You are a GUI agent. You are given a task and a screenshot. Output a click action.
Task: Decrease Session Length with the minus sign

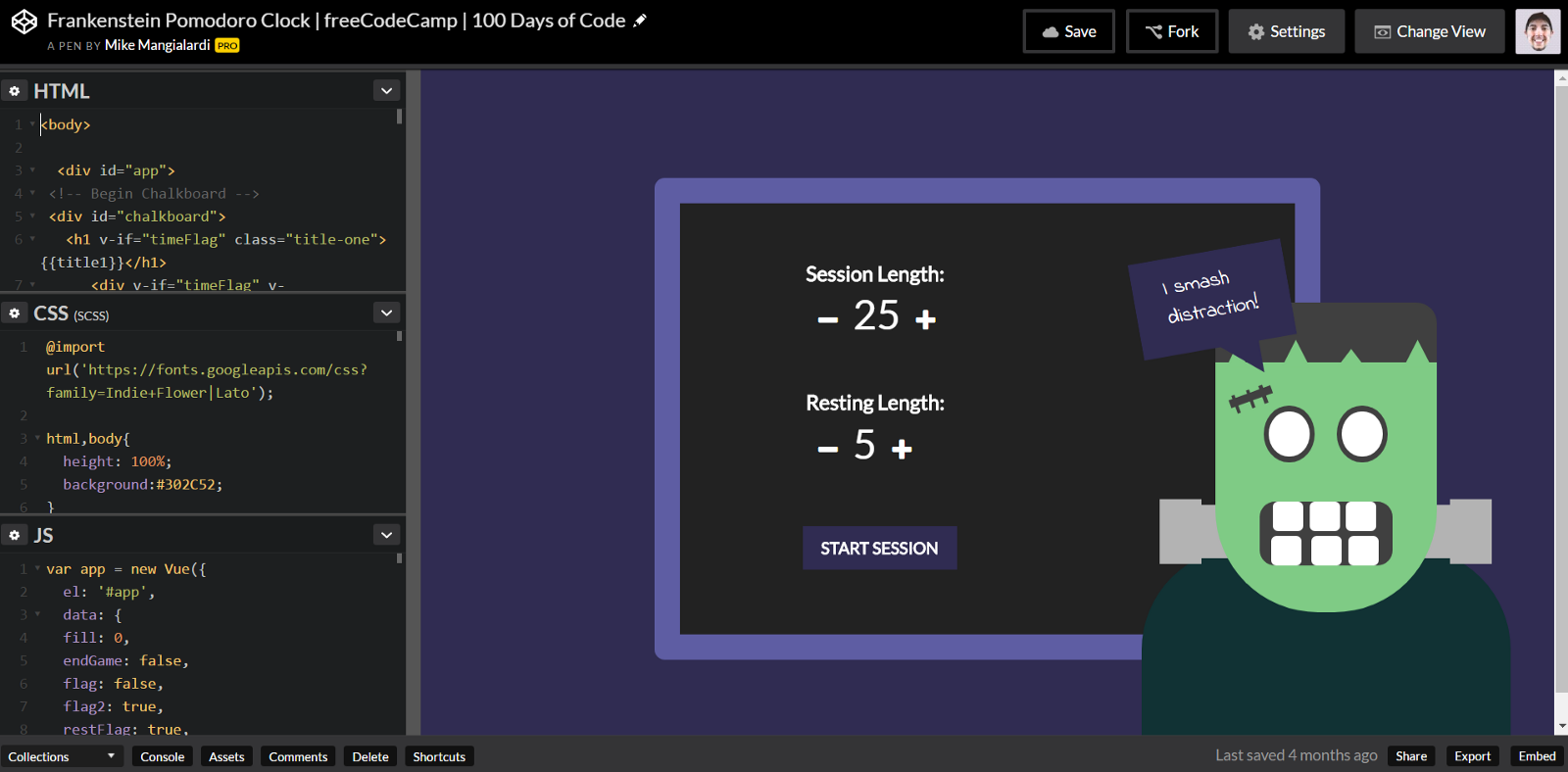click(x=828, y=319)
